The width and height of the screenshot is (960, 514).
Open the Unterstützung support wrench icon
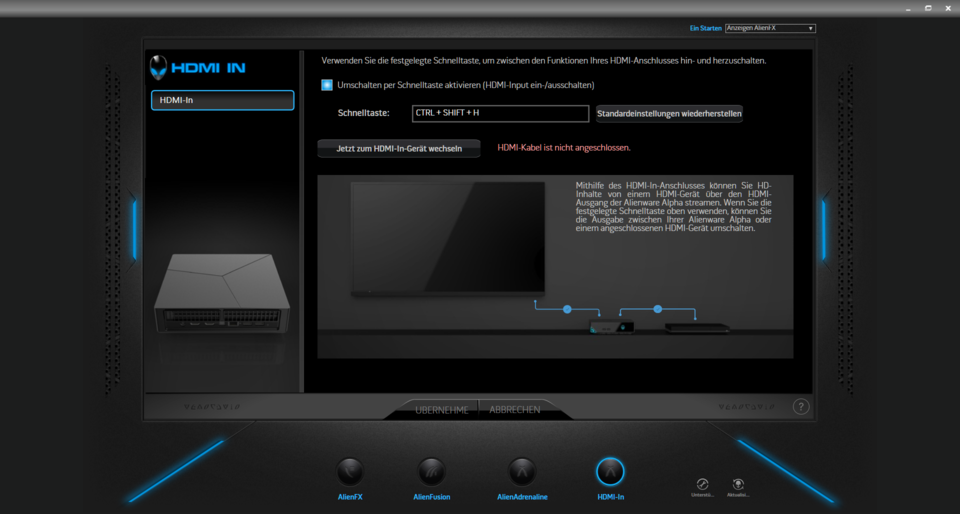click(x=702, y=484)
